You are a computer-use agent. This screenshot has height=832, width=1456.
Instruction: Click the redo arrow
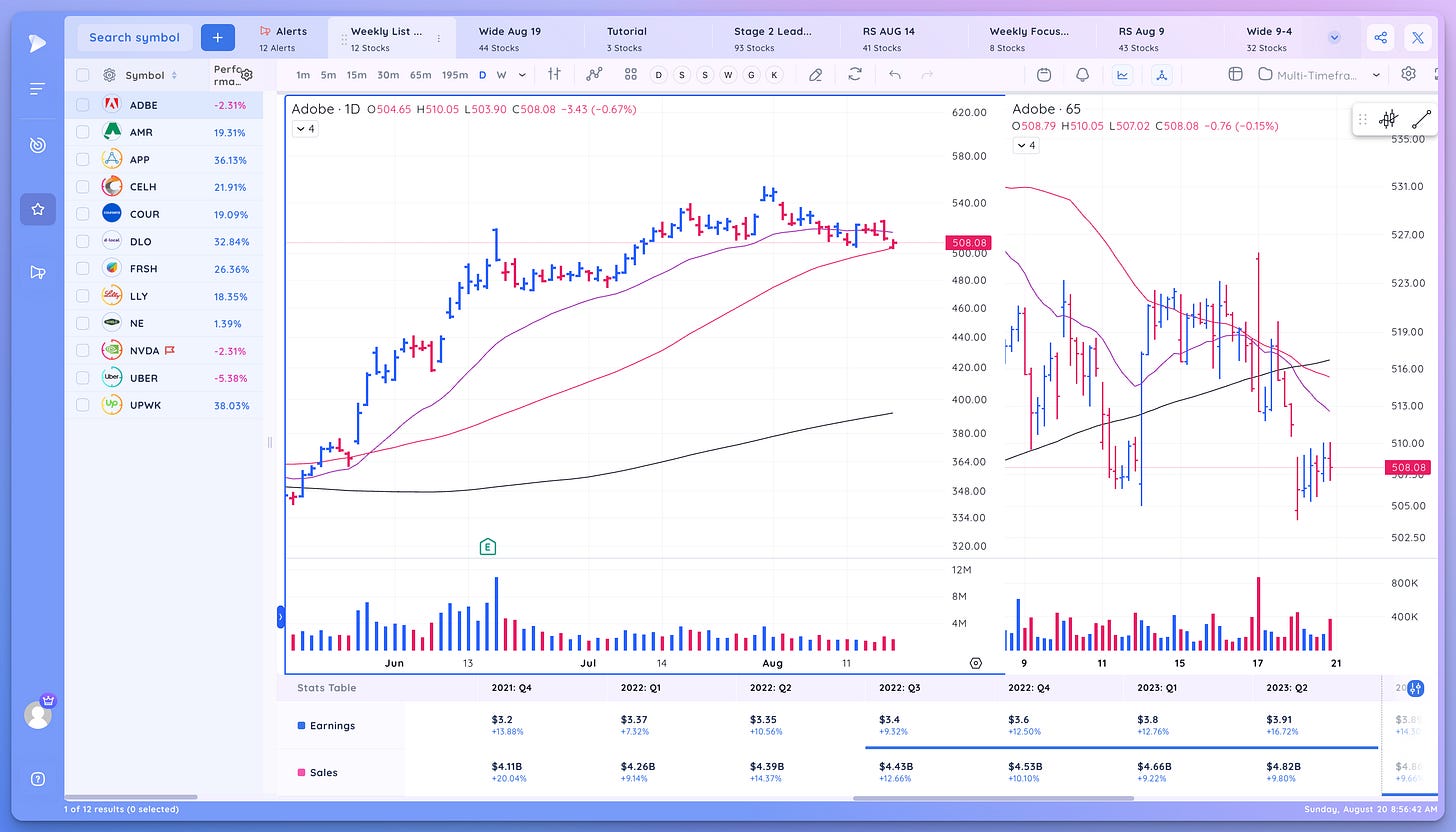click(x=927, y=74)
